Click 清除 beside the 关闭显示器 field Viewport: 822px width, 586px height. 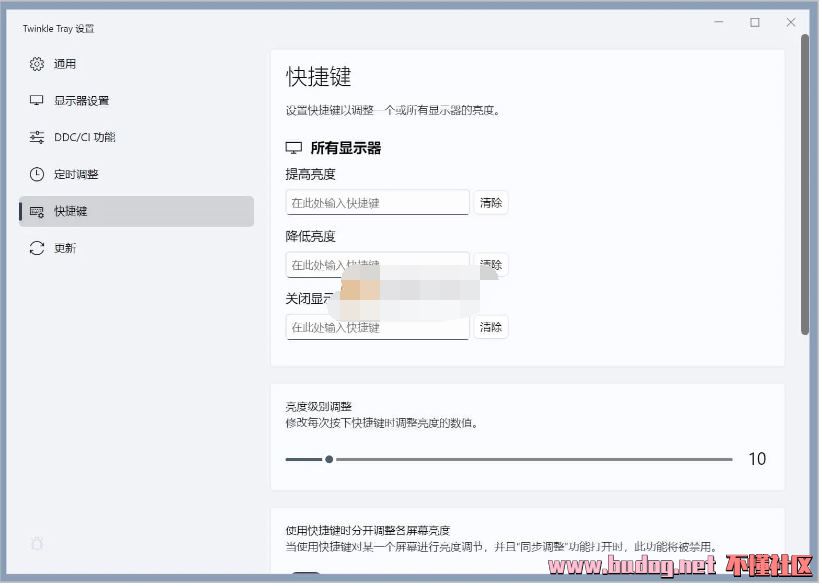click(491, 327)
